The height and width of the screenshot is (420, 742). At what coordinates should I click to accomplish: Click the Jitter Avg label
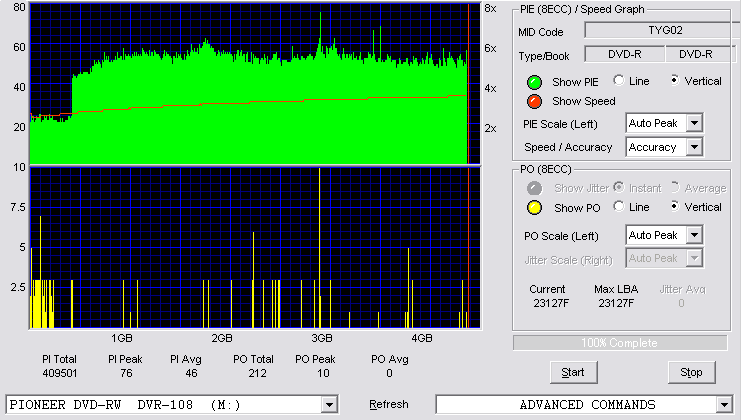coord(682,289)
